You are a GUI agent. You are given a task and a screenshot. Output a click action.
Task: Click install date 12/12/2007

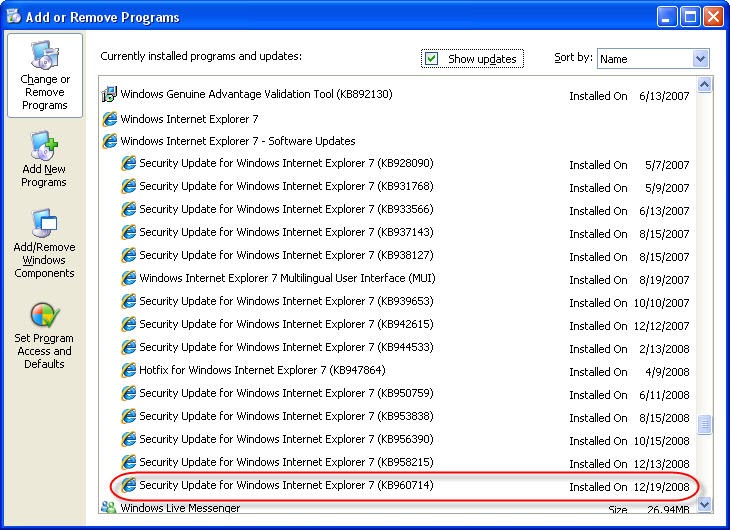[662, 326]
